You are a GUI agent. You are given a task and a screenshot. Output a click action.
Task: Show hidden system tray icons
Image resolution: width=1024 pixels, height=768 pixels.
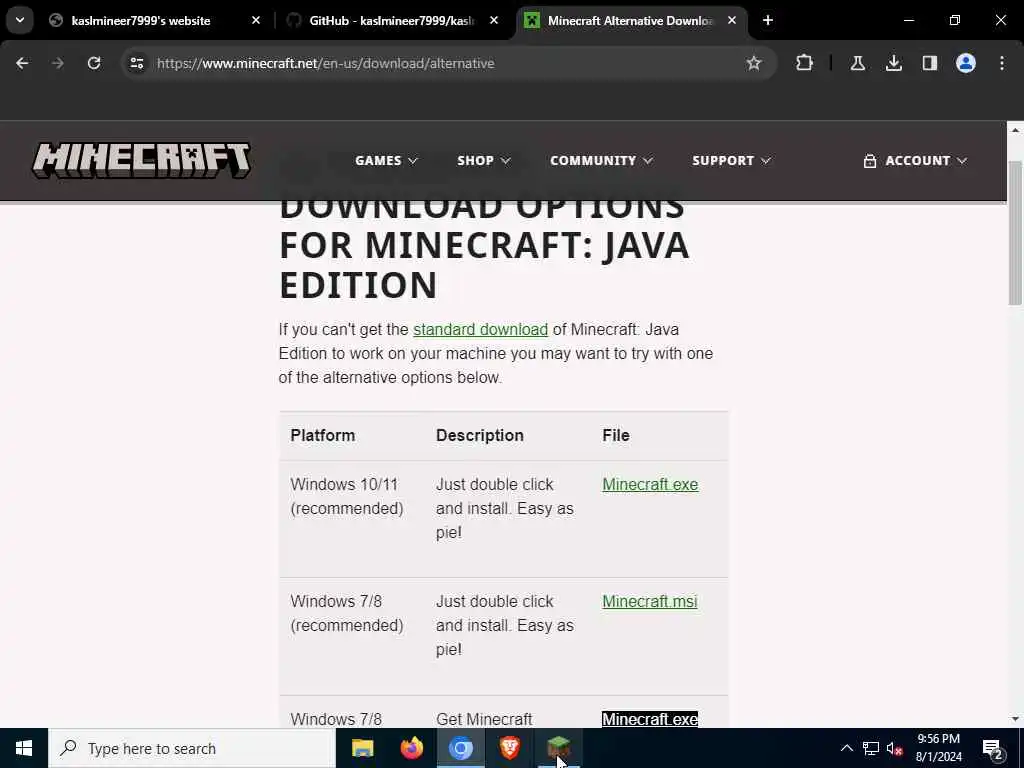[x=846, y=748]
